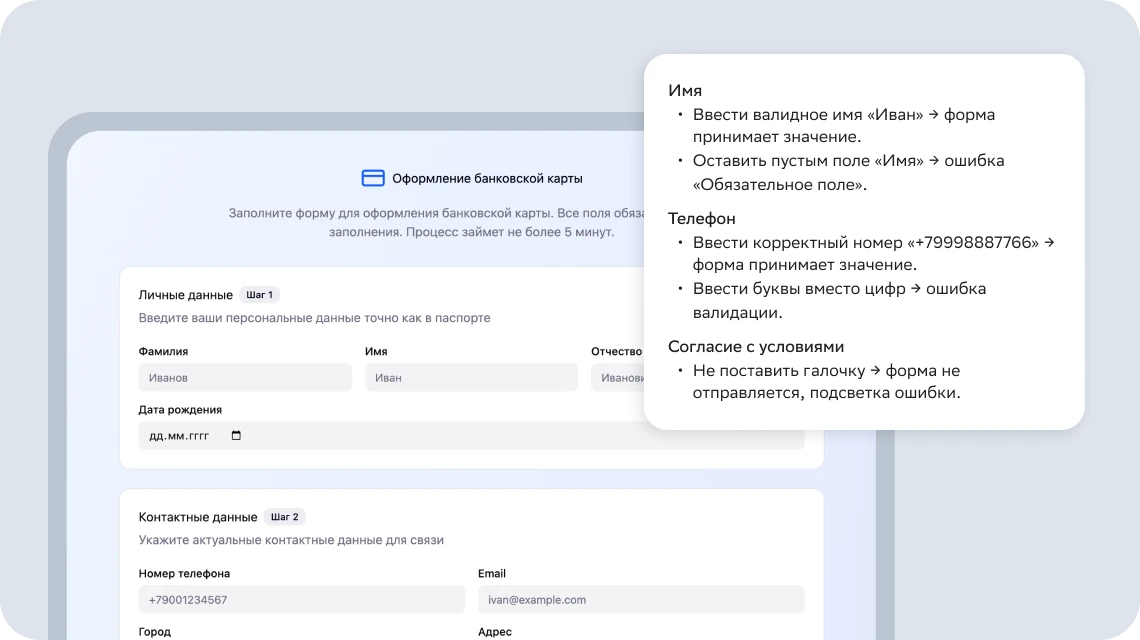Screen dimensions: 1140x640
Task: Click the Оформление банковской карты title
Action: (x=487, y=179)
